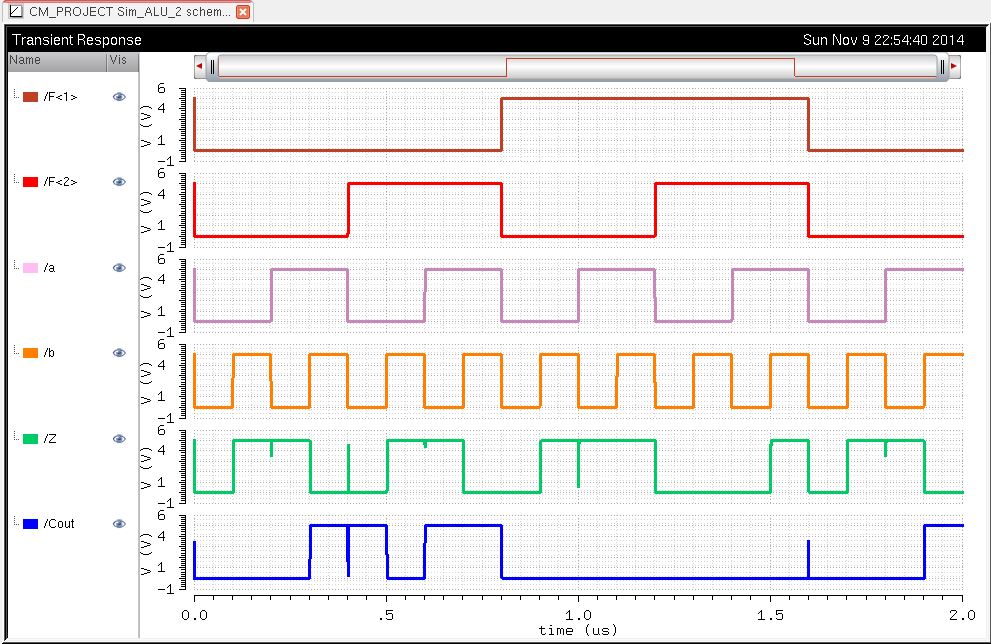
Task: Click the 1.0 tick label on time axis
Action: [x=578, y=615]
